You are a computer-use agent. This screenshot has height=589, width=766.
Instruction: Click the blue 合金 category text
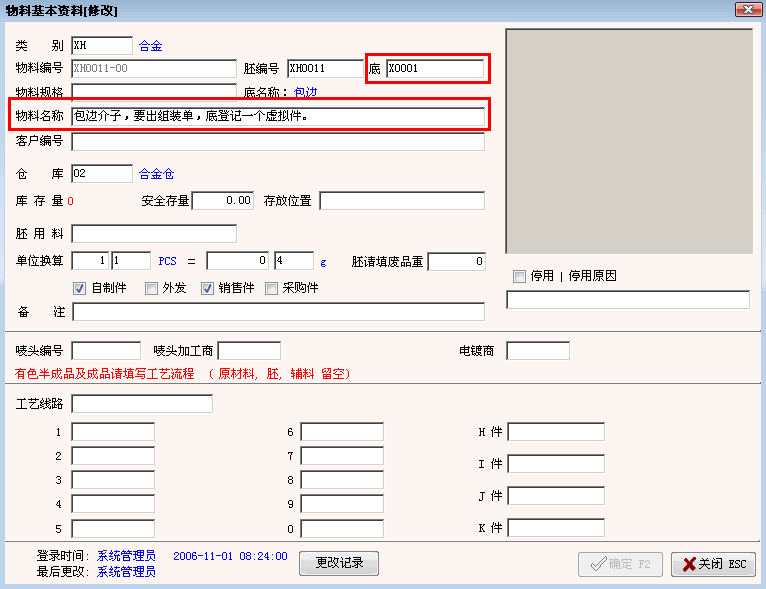click(x=150, y=46)
